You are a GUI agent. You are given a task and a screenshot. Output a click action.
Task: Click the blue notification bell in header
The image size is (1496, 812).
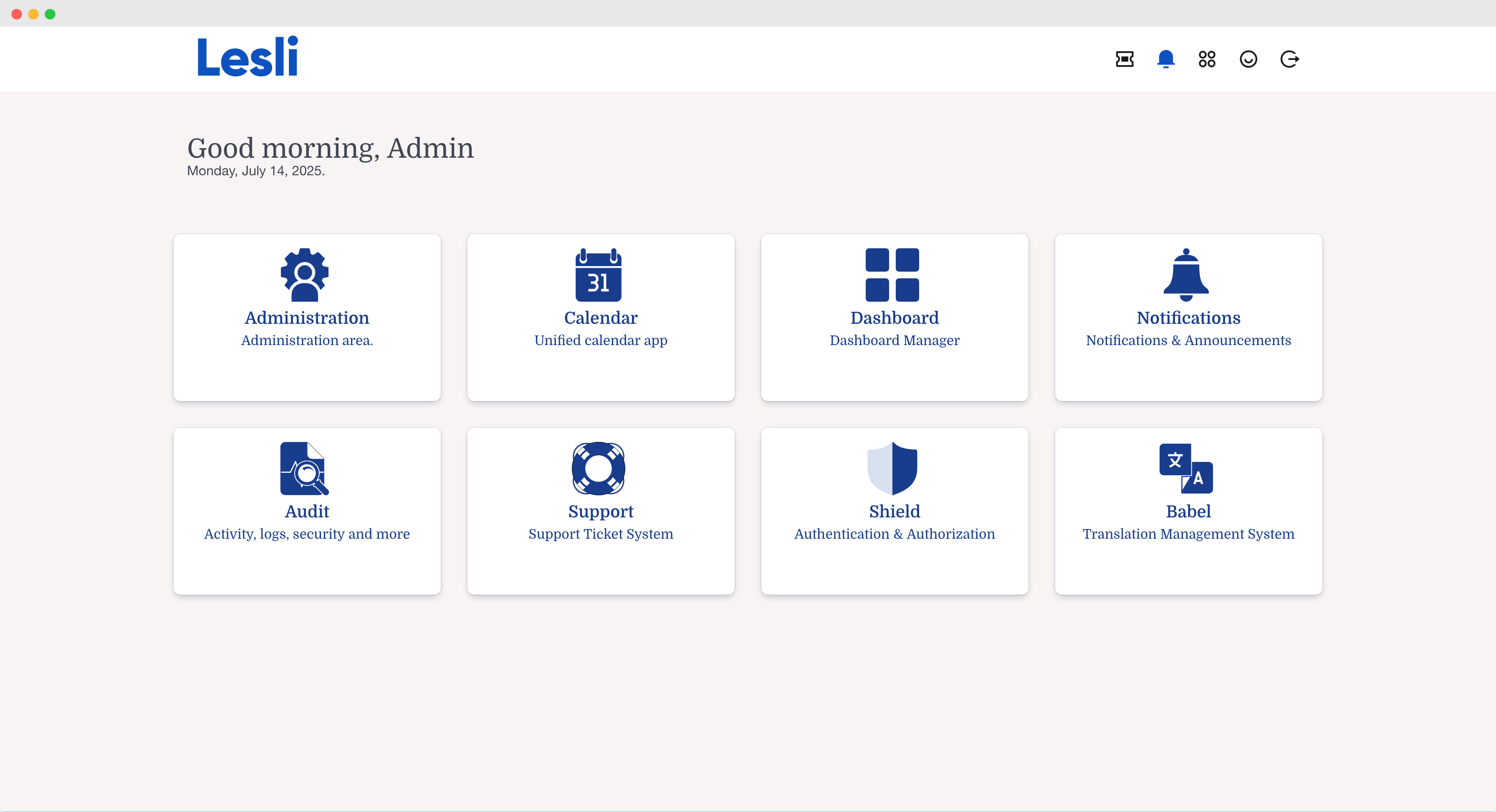coord(1165,59)
